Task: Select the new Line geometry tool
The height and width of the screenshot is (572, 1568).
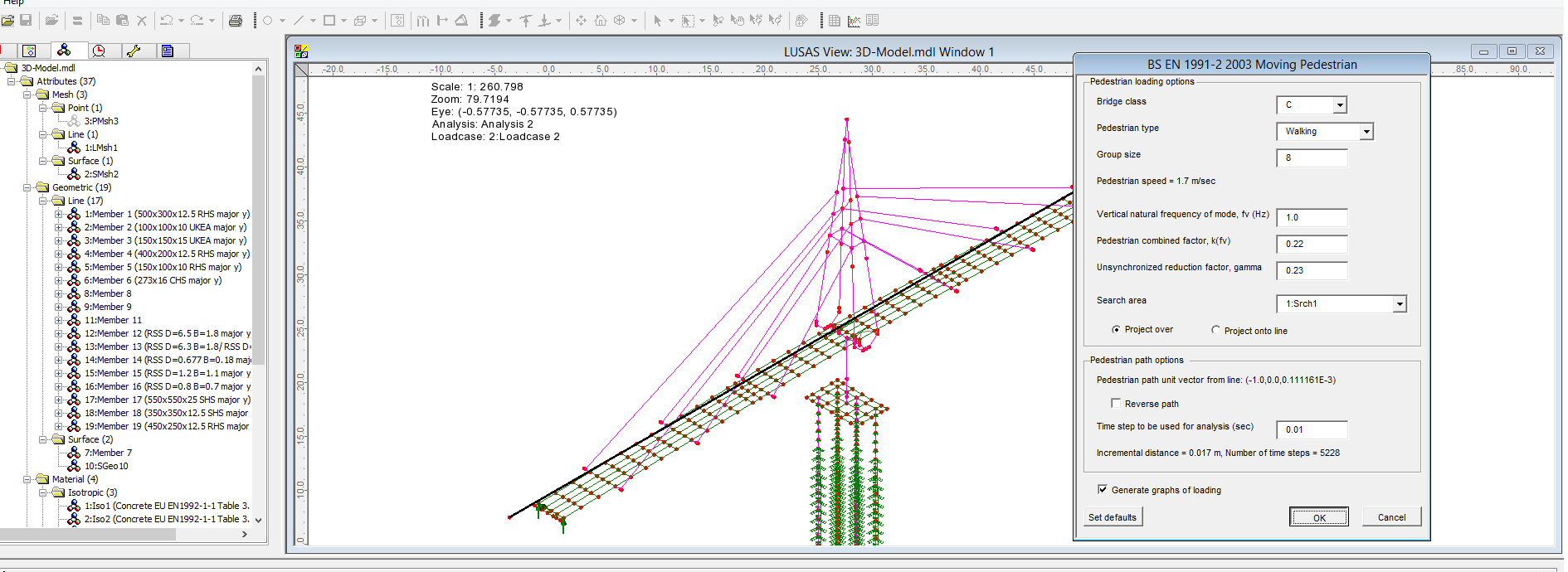Action: point(299,21)
